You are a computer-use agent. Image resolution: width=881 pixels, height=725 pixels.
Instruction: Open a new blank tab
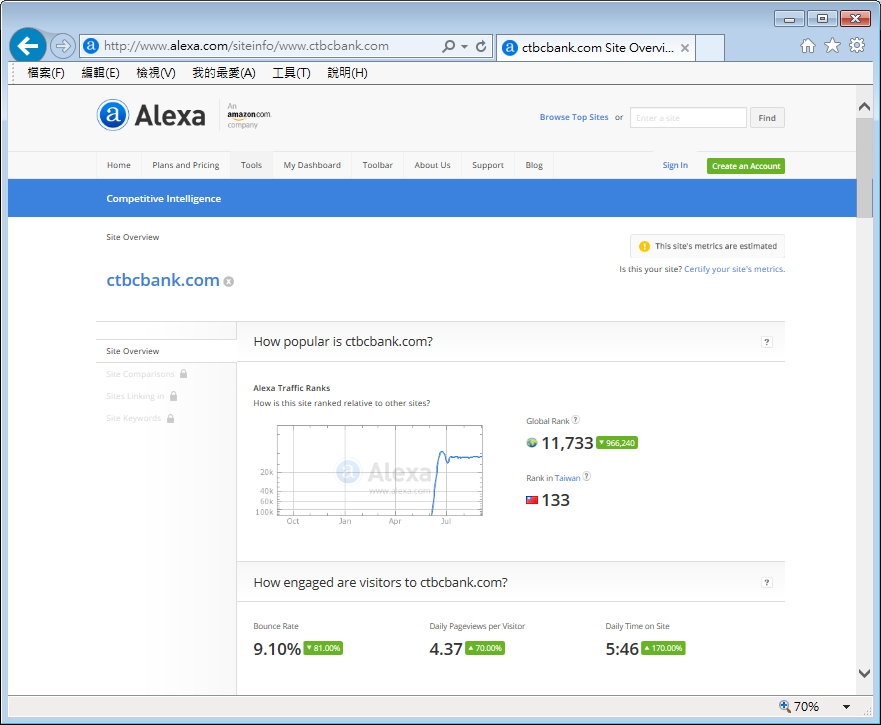[x=710, y=48]
